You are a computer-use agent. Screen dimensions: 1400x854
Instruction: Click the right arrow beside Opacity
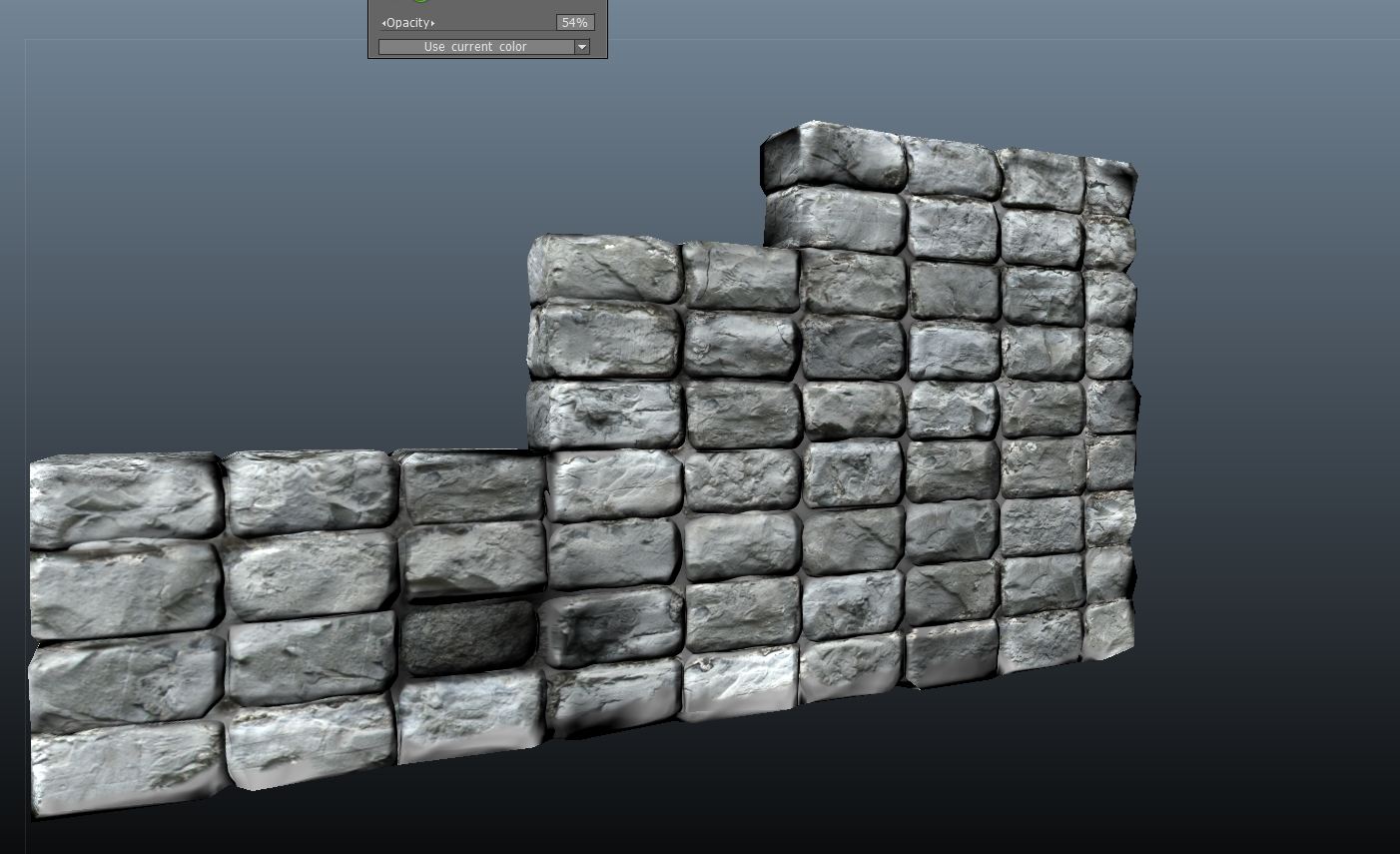click(x=433, y=23)
